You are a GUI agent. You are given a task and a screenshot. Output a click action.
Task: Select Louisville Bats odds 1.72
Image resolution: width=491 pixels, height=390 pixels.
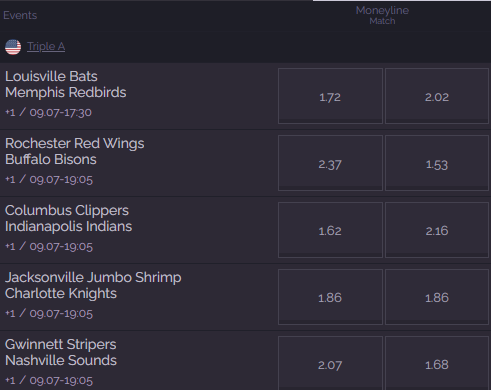click(330, 96)
